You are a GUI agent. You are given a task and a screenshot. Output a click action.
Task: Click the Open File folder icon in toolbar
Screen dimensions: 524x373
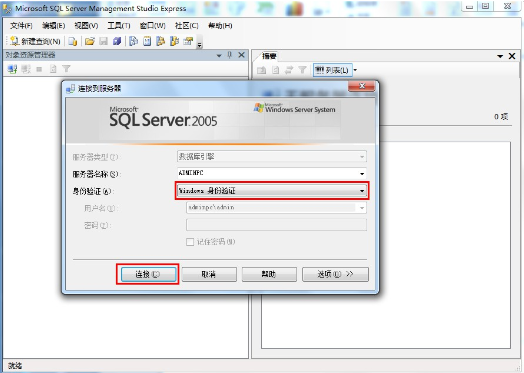tap(89, 41)
